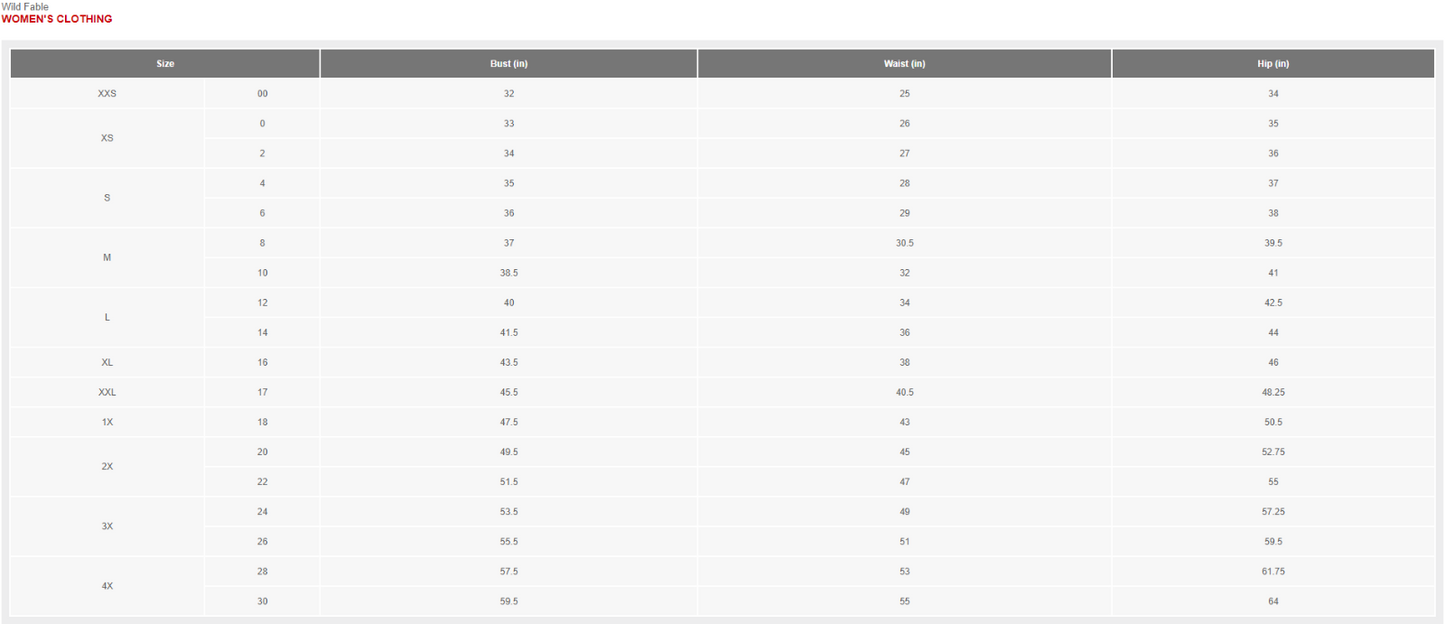
Task: Select the XXL size row label
Action: pyautogui.click(x=107, y=393)
